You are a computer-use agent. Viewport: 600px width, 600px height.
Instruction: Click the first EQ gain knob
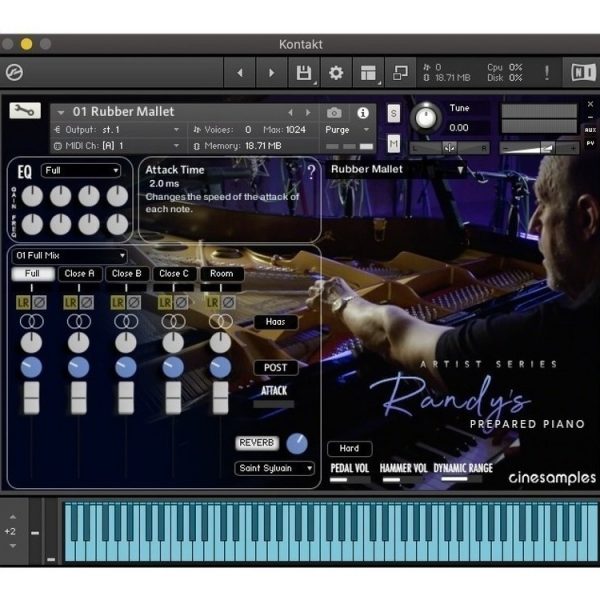point(32,196)
